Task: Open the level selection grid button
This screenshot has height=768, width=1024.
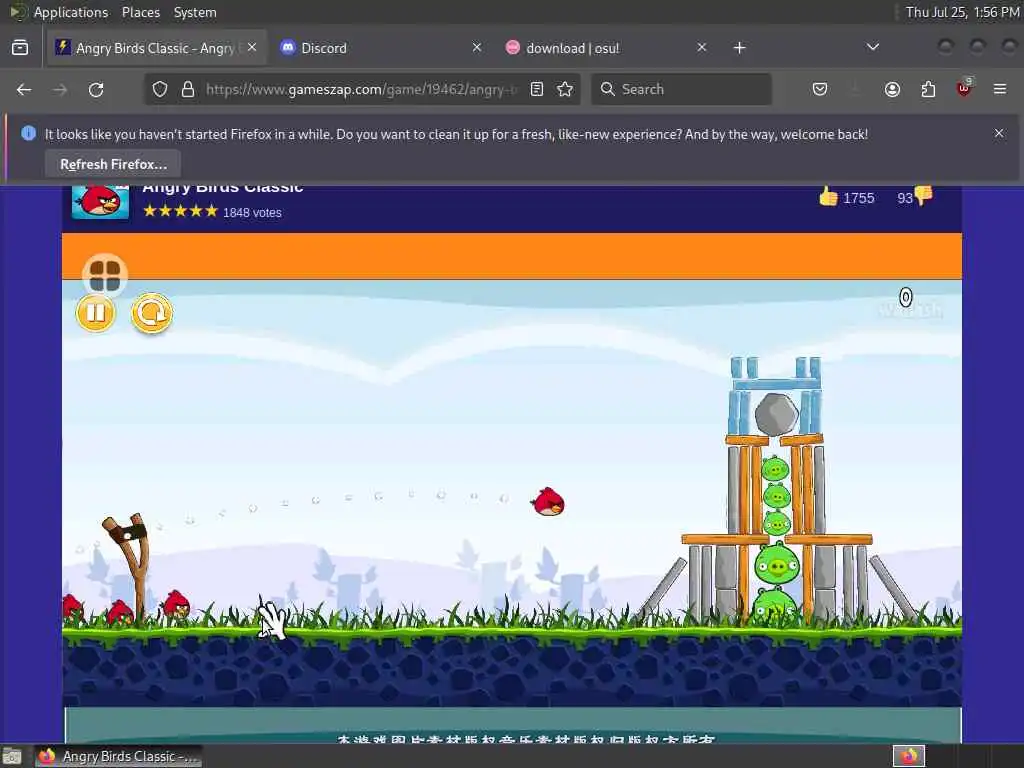Action: 104,275
